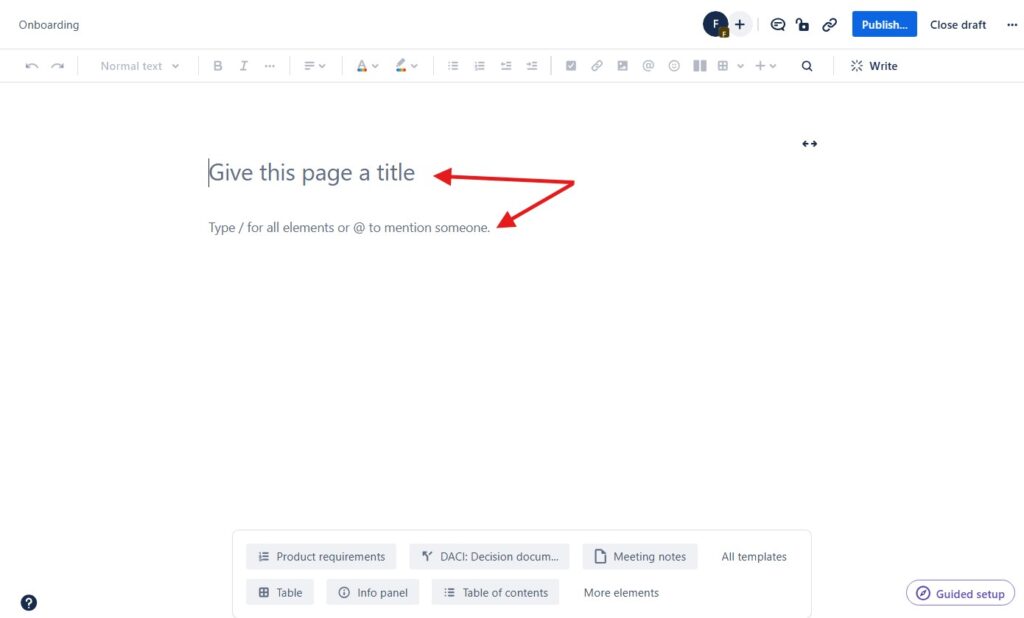
Task: Open find and replace search
Action: [x=806, y=65]
